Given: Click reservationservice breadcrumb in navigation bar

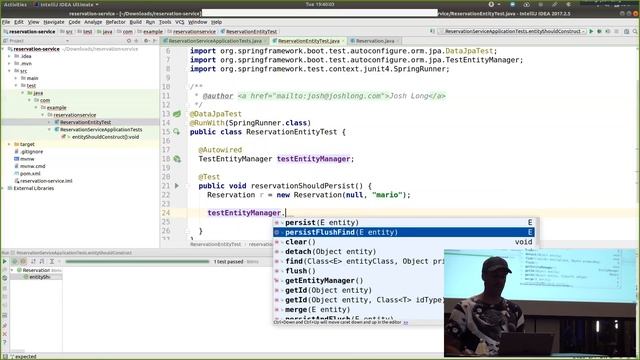Looking at the screenshot, I should pyautogui.click(x=191, y=31).
